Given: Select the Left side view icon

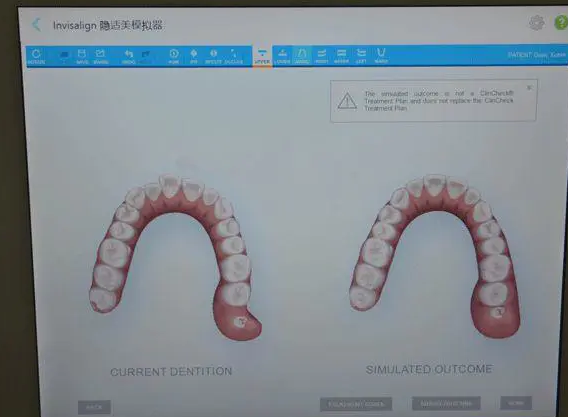Looking at the screenshot, I should (x=361, y=56).
